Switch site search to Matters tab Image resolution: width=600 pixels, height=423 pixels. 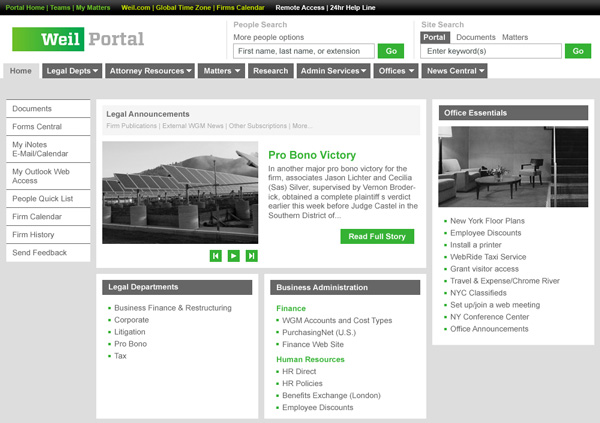[515, 37]
